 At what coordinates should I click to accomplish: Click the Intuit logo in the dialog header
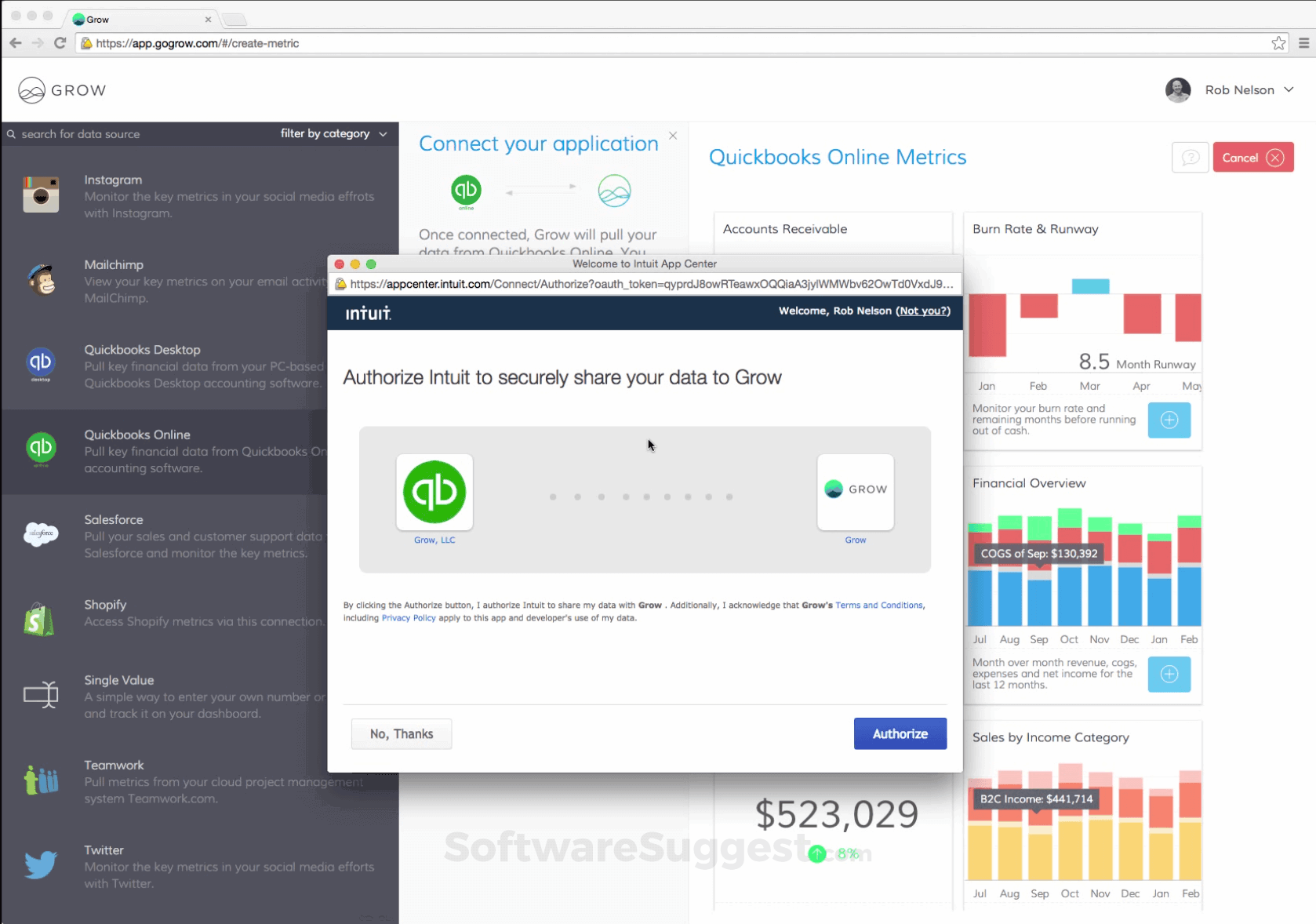click(x=369, y=313)
